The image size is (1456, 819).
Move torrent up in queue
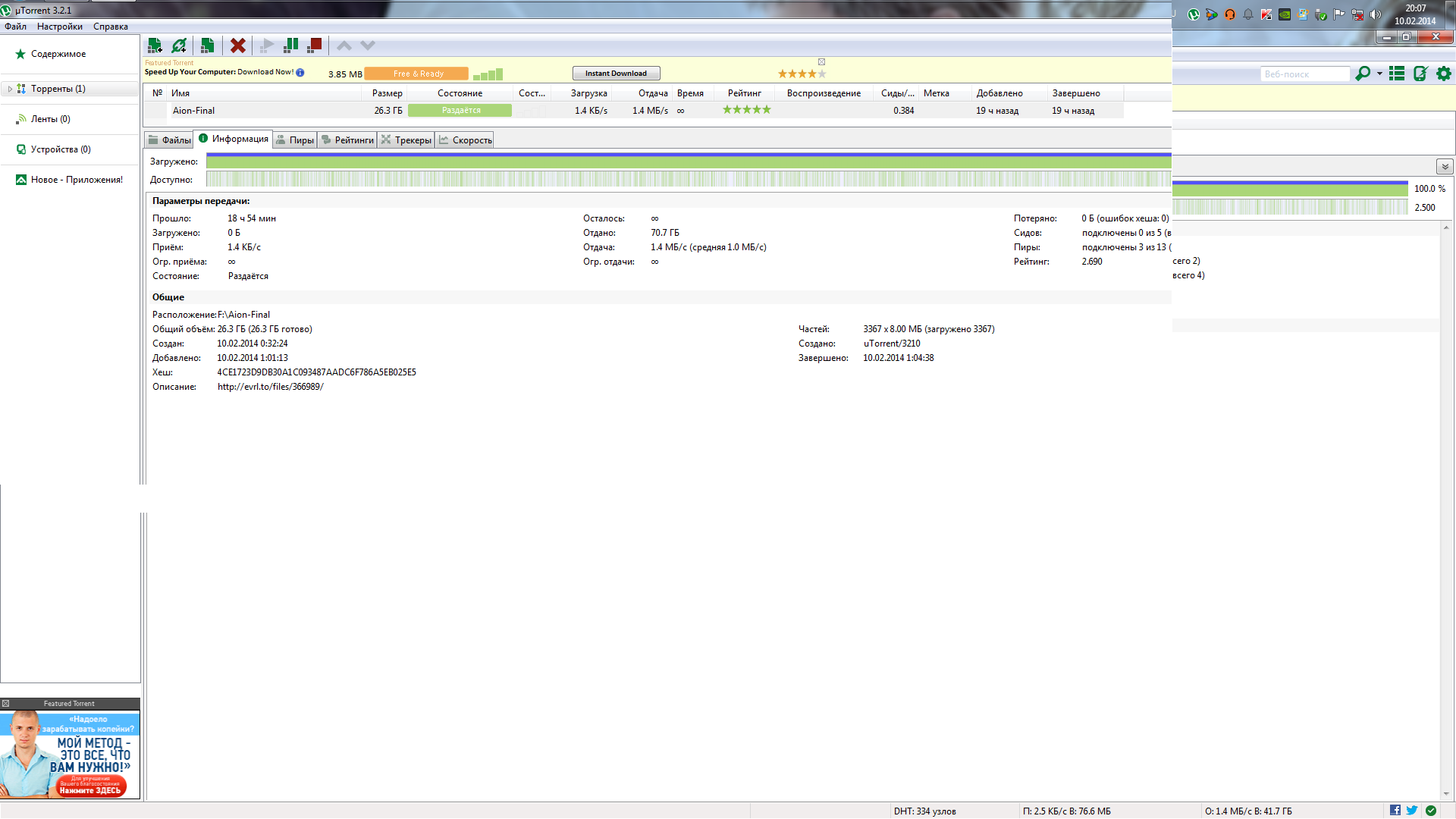(344, 45)
